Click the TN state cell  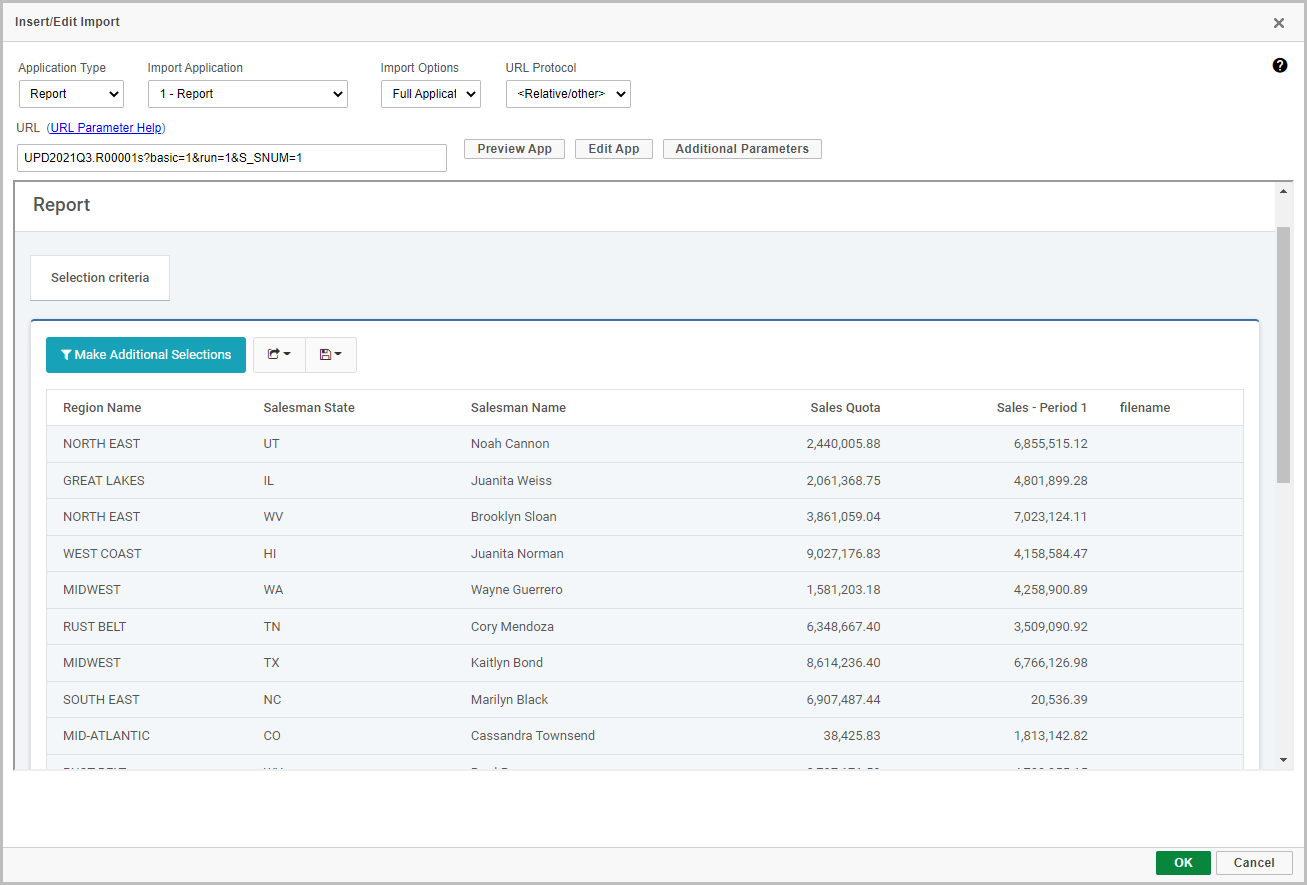click(272, 627)
